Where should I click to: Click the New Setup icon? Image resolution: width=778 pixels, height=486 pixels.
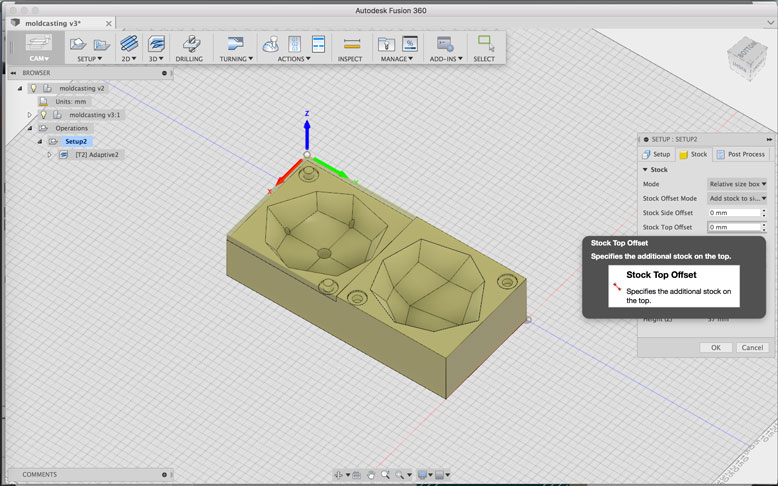(78, 44)
